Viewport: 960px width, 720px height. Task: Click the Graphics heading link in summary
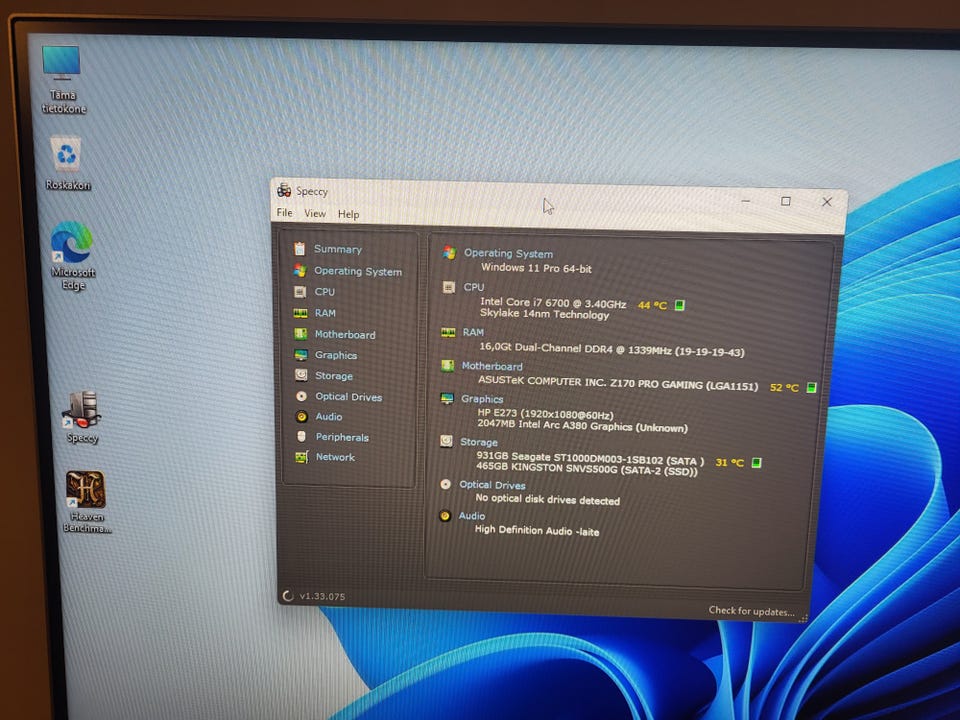(482, 399)
